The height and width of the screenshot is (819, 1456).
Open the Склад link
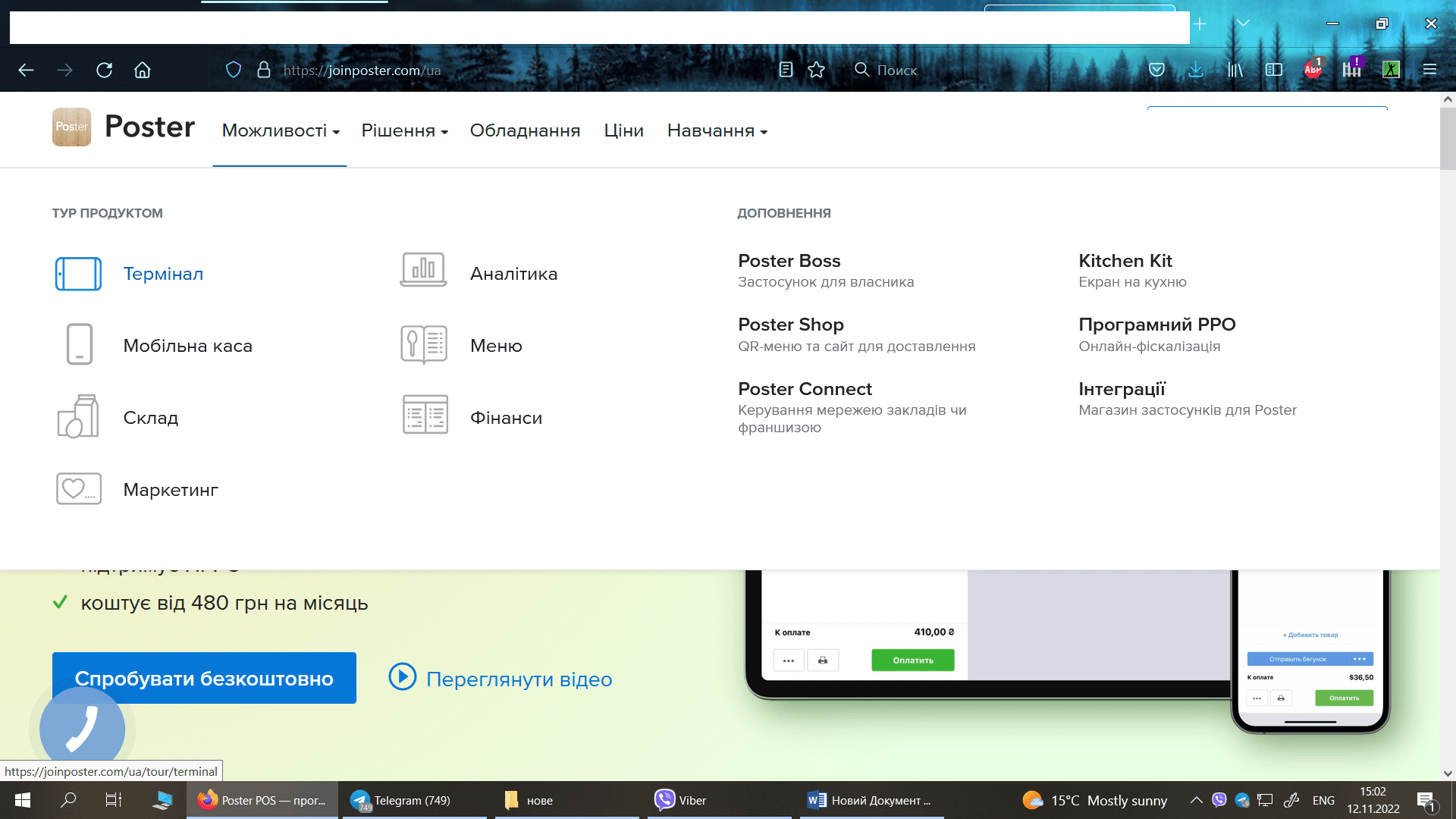tap(151, 418)
